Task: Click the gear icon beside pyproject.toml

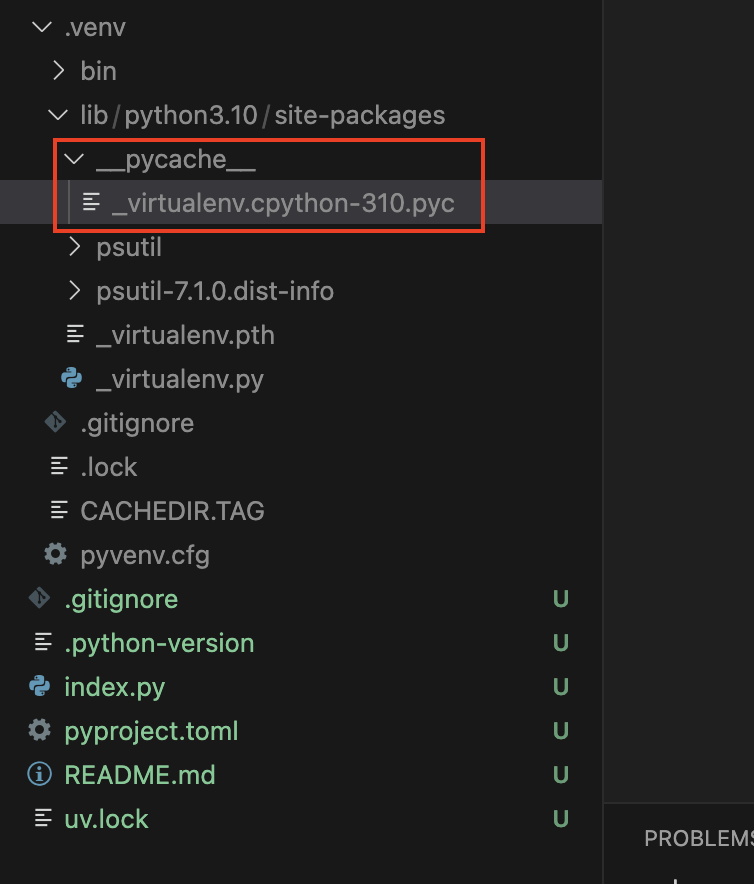Action: (x=41, y=731)
